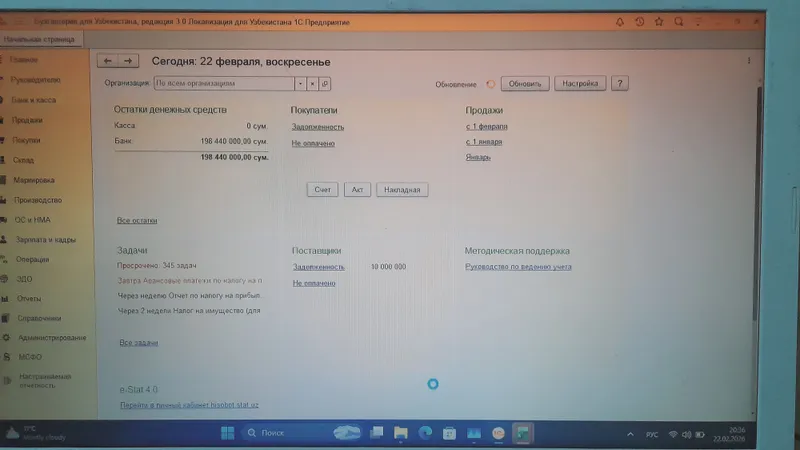This screenshot has height=450, width=800.
Task: Open the Производство section
Action: click(38, 200)
